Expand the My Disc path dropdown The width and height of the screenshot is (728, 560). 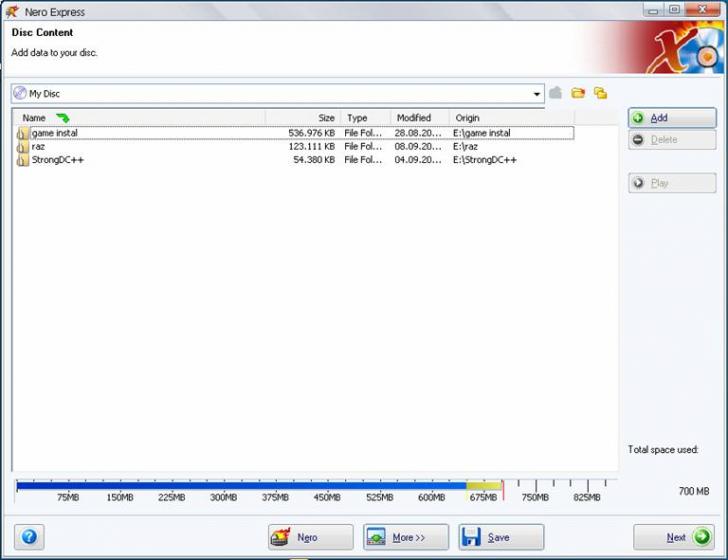click(537, 94)
